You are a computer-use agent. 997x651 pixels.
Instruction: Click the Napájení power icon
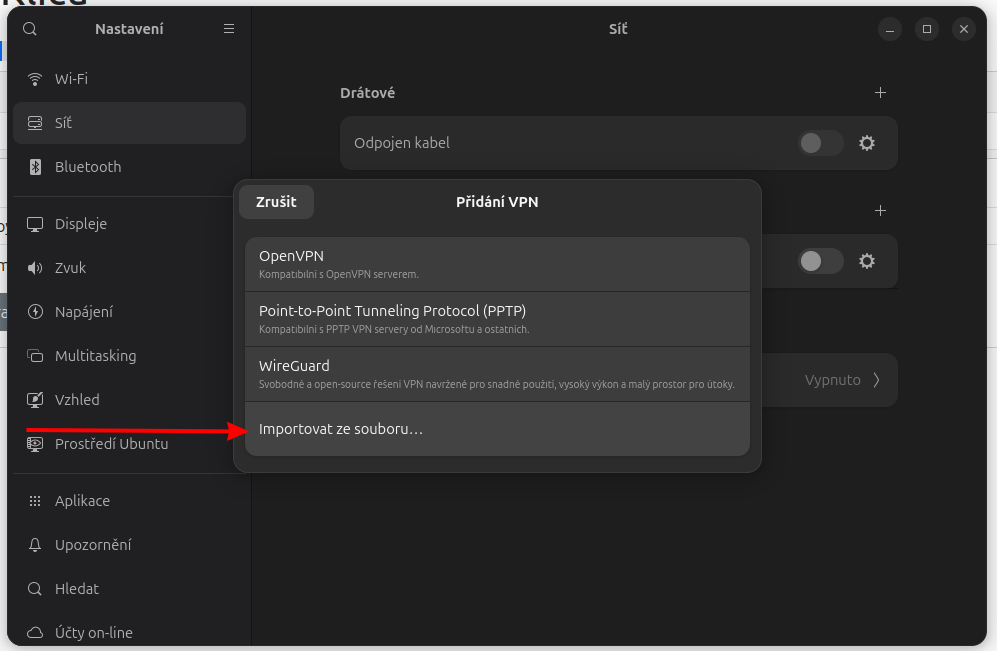[x=35, y=312]
